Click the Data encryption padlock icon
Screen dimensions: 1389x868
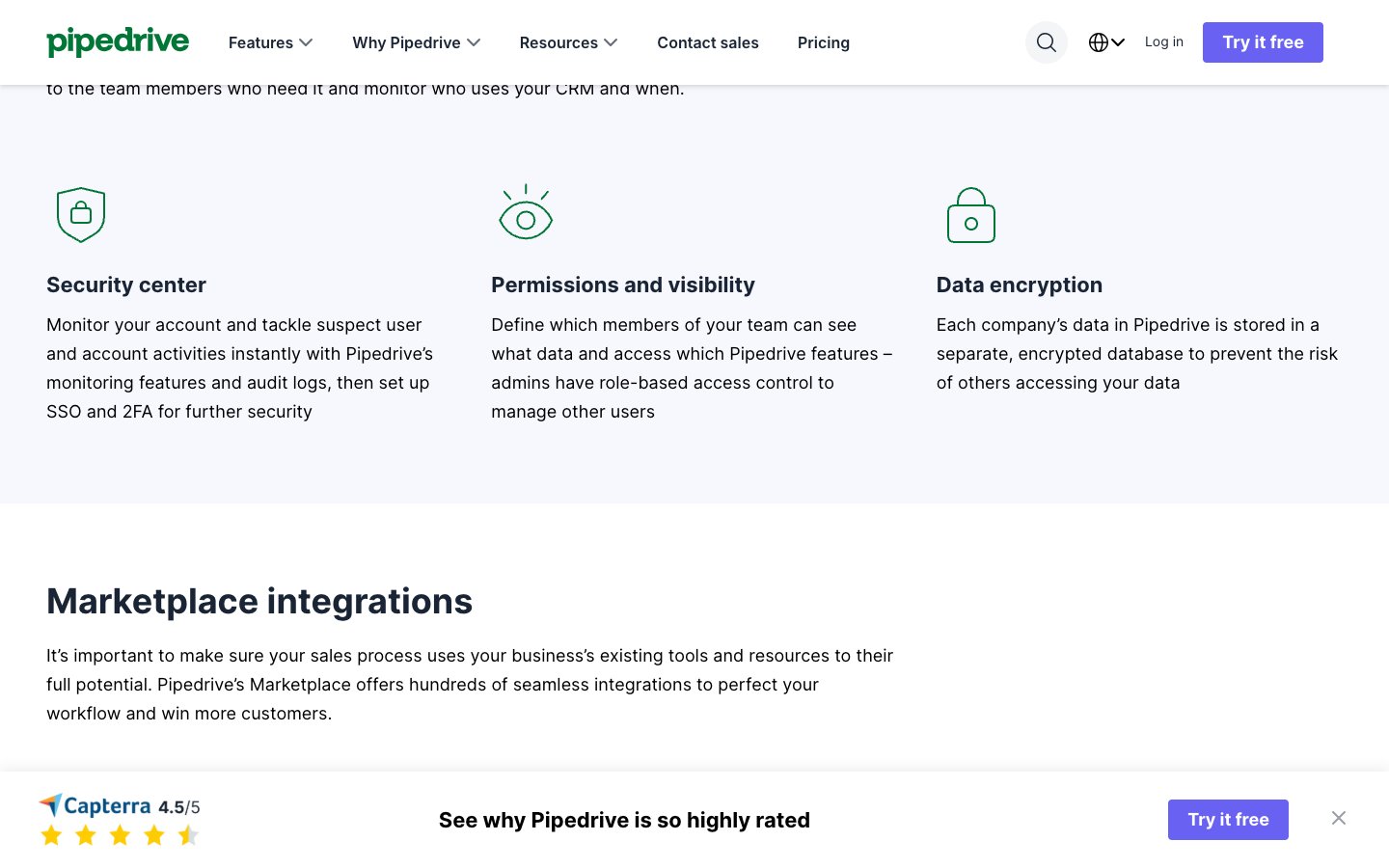(971, 214)
